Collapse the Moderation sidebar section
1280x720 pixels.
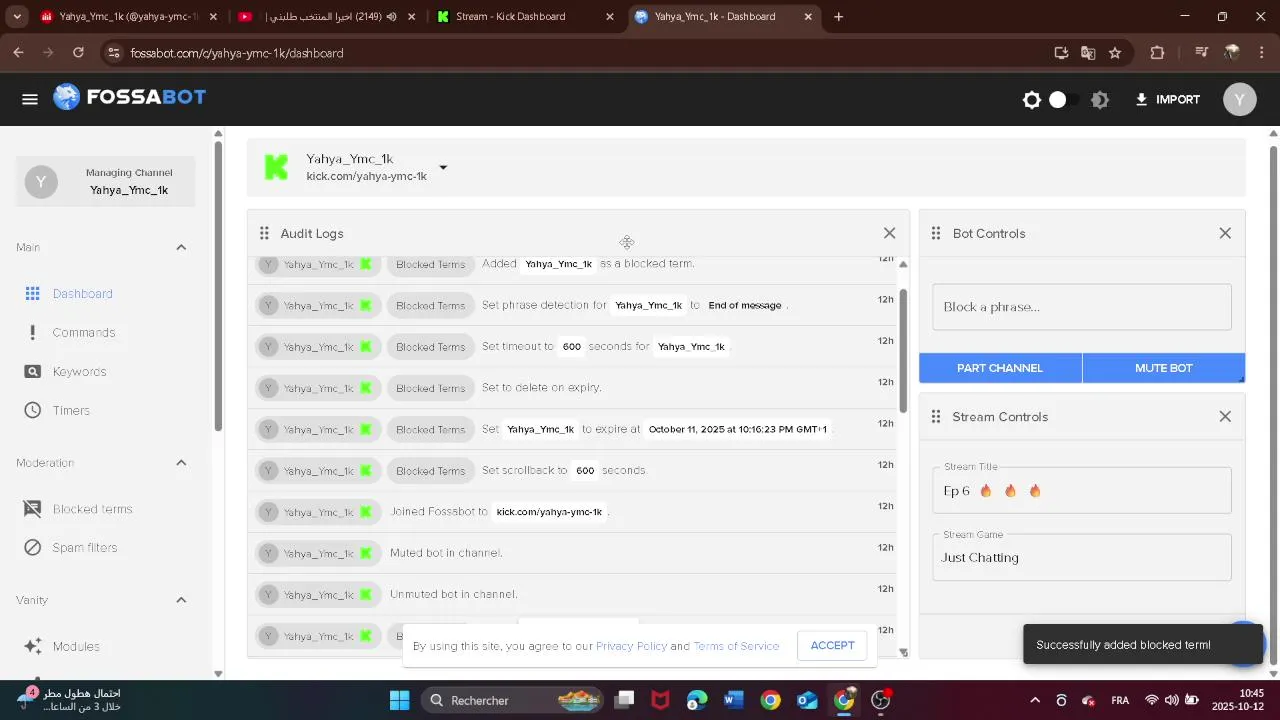click(x=181, y=463)
